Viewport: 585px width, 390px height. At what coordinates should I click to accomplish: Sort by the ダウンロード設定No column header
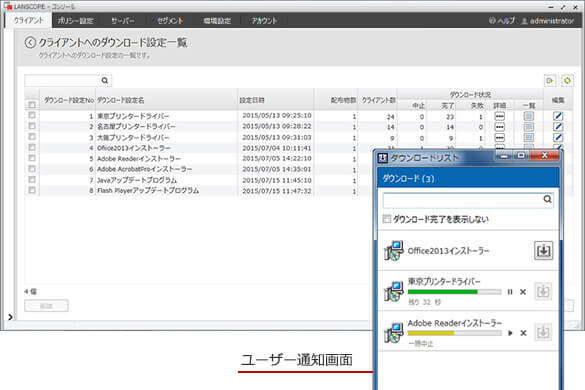pyautogui.click(x=68, y=100)
